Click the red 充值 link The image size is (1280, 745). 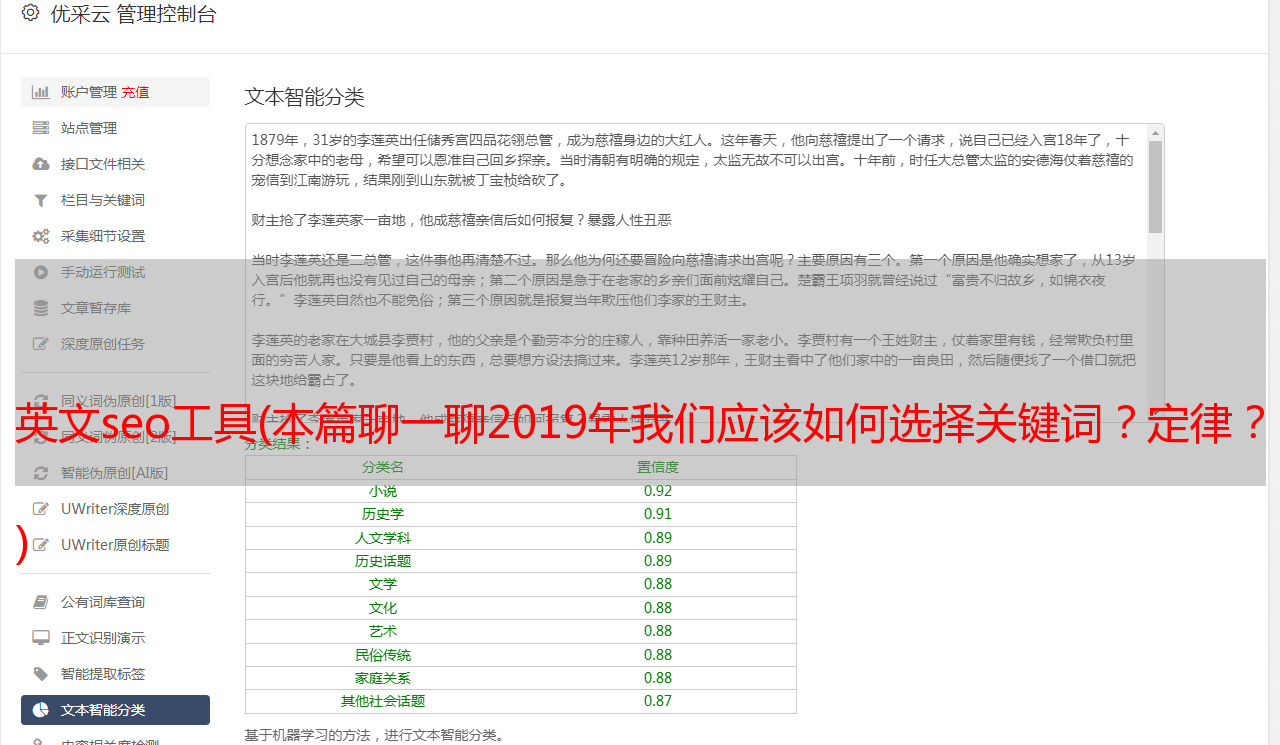point(135,92)
